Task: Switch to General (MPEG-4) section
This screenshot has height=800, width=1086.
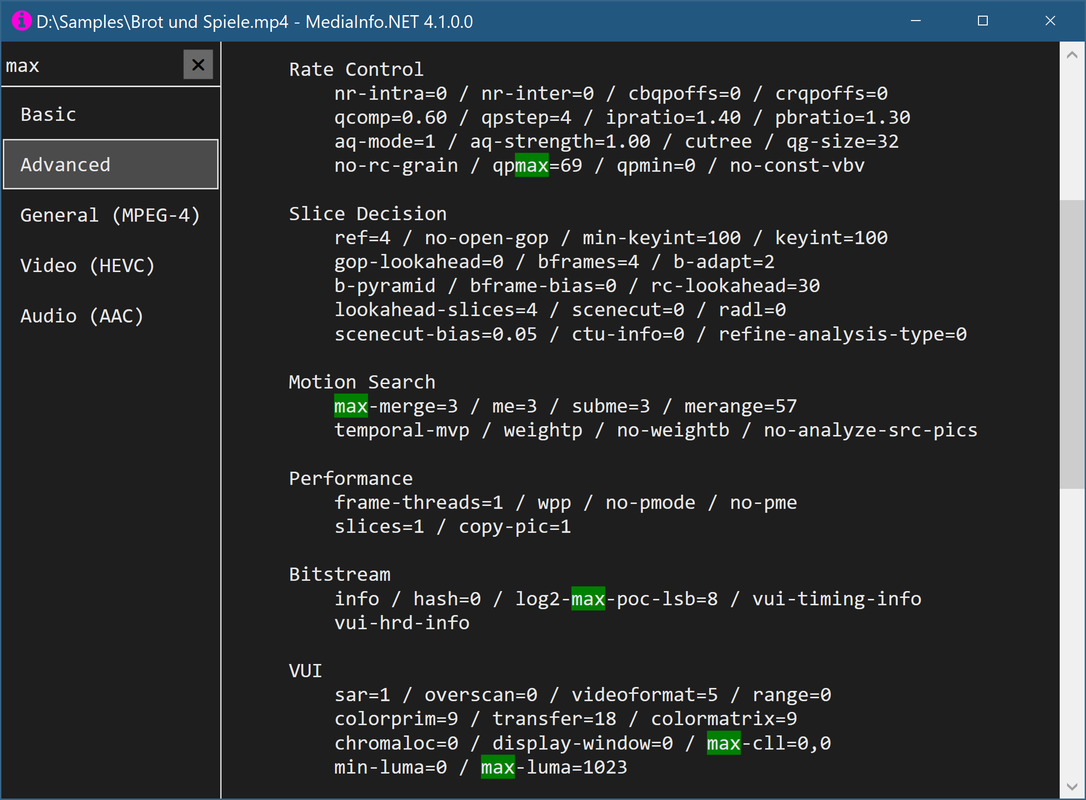Action: click(111, 215)
